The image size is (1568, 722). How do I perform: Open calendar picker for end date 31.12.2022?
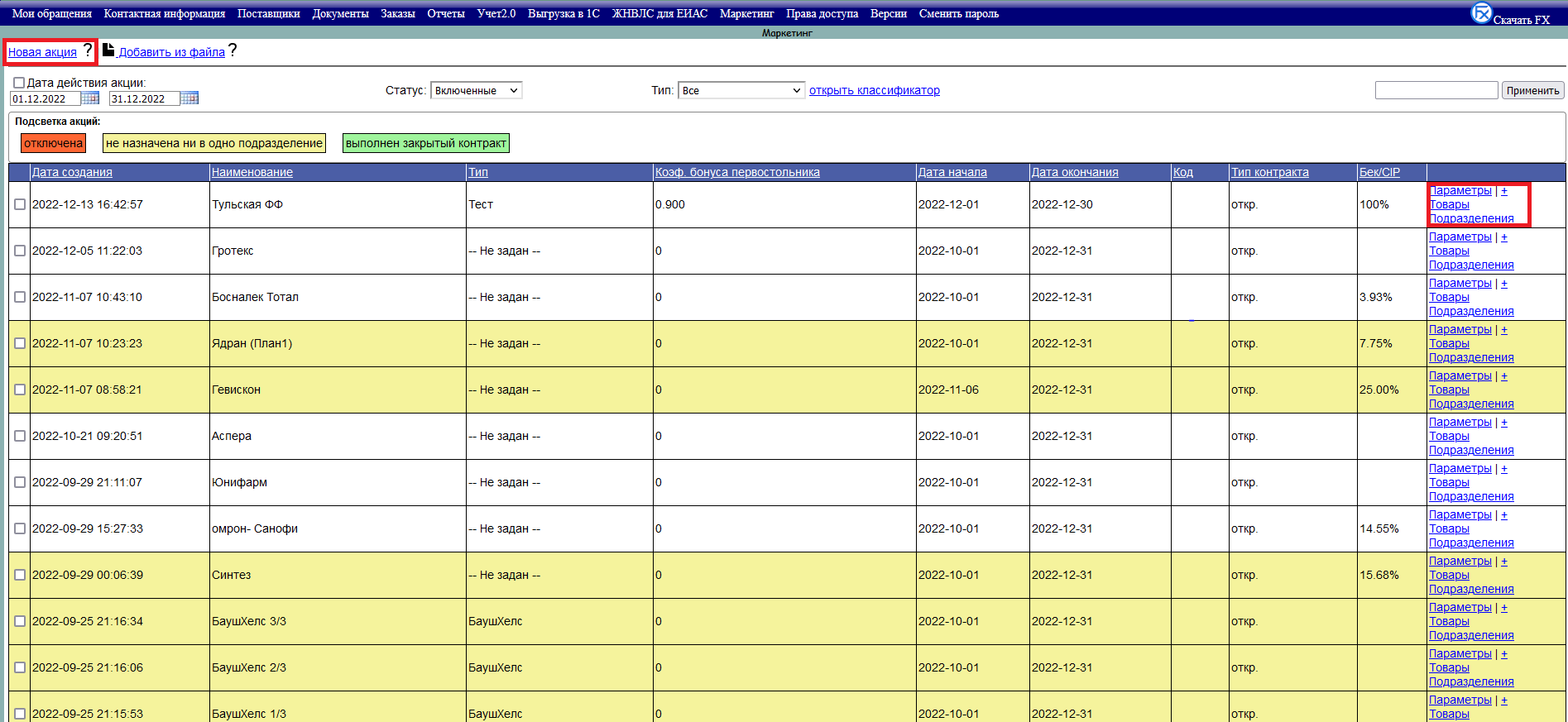(189, 98)
